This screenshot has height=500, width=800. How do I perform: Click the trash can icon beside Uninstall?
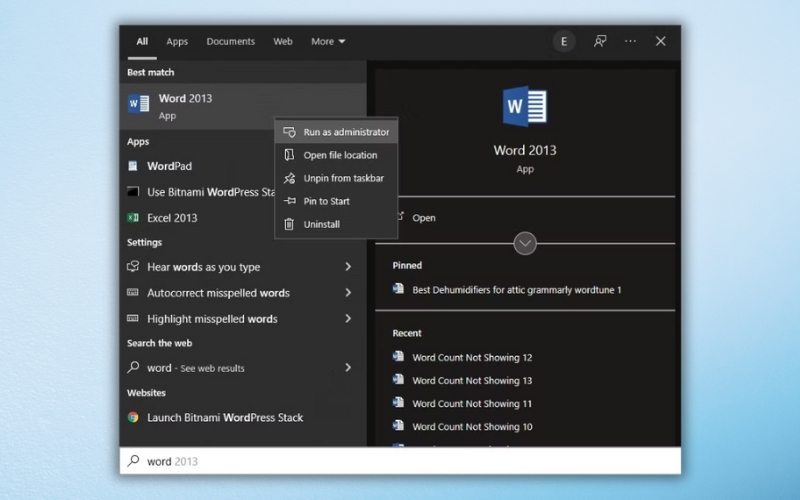[x=289, y=224]
